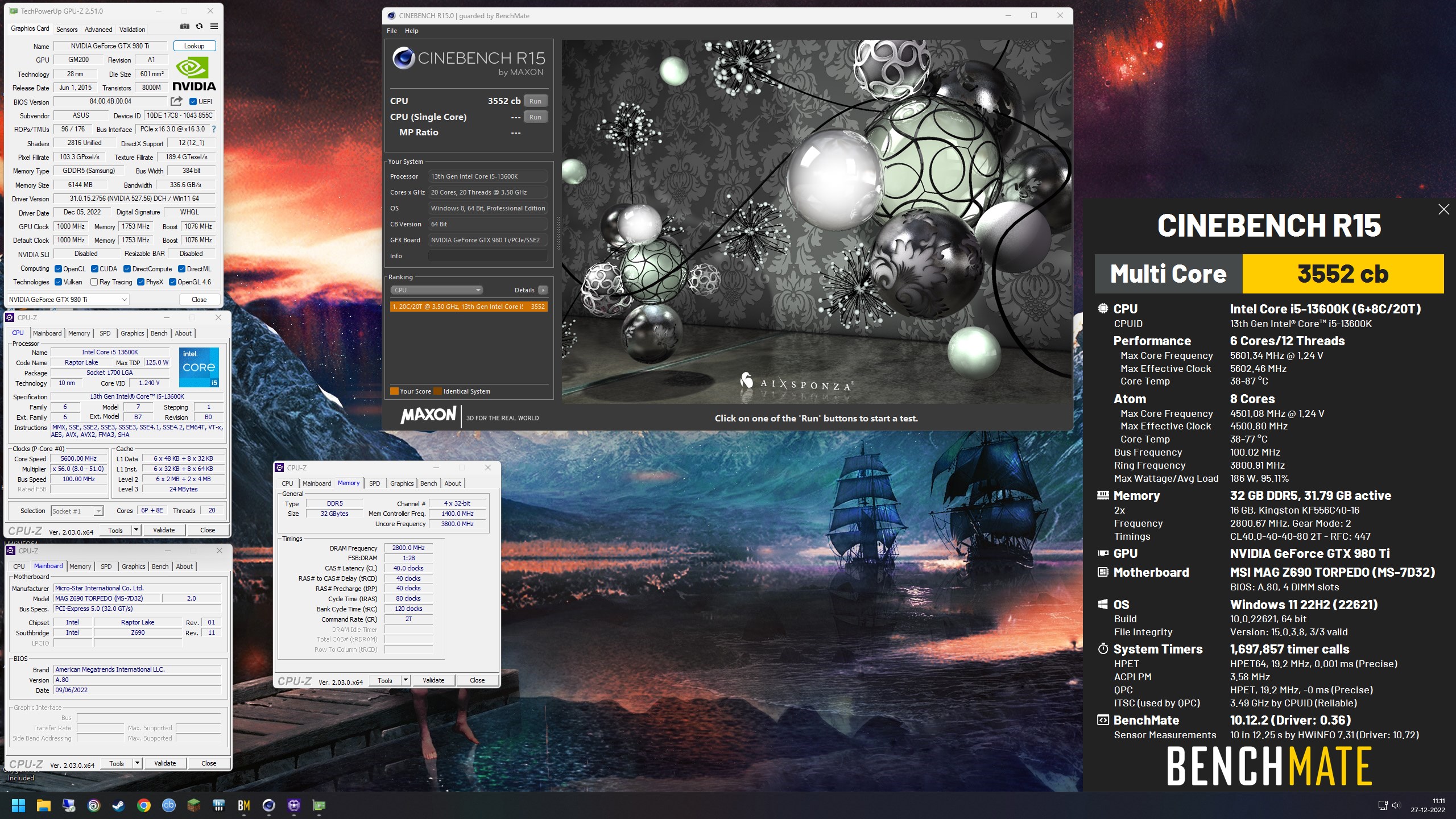This screenshot has height=819, width=1456.
Task: Run the Cinebench CPU test
Action: (535, 101)
